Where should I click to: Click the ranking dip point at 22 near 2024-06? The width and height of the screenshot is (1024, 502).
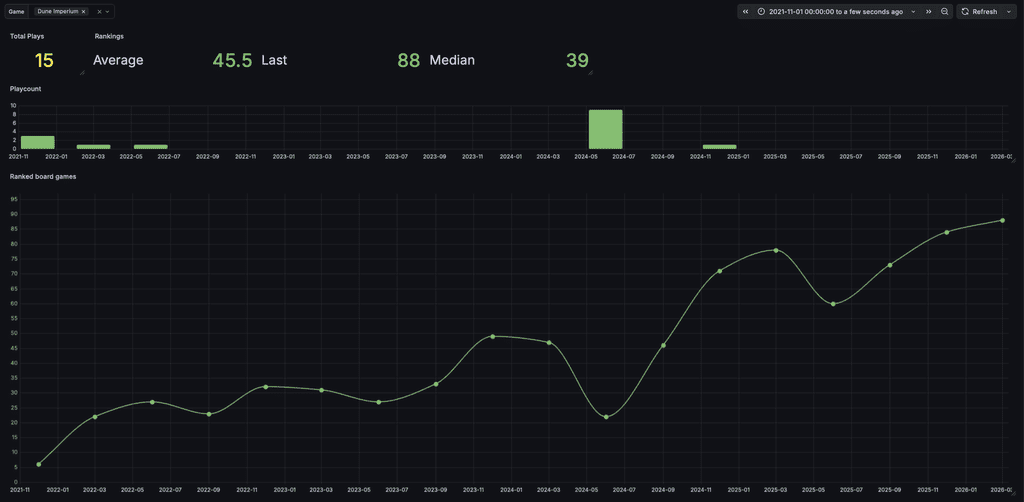tap(606, 416)
